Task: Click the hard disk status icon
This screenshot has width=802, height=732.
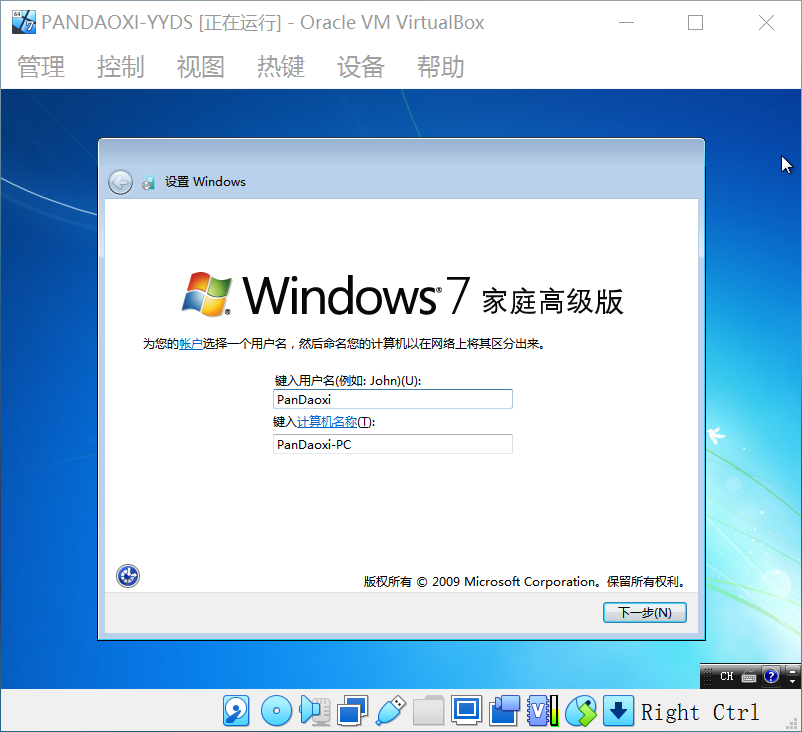Action: point(236,711)
